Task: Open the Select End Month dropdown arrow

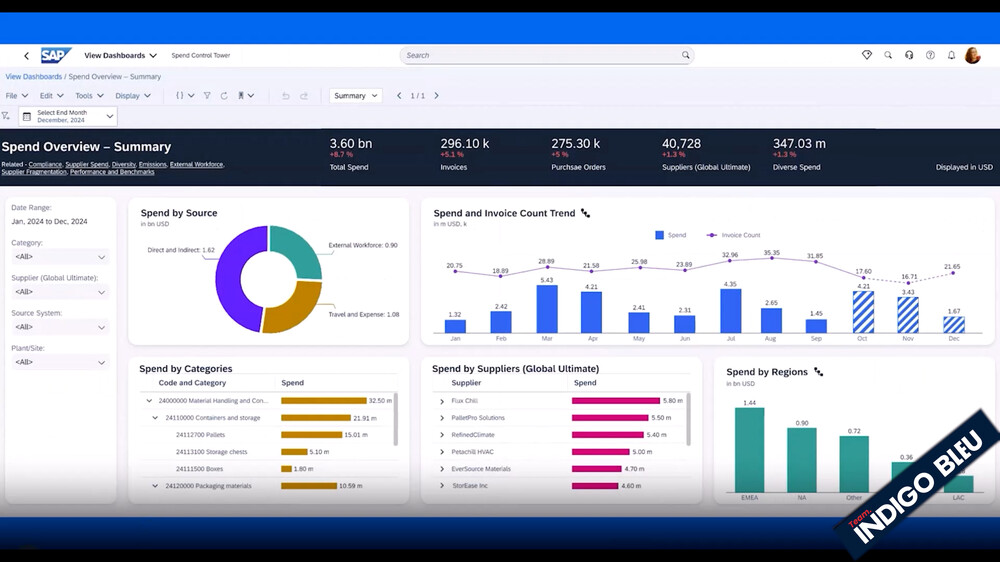Action: 110,117
